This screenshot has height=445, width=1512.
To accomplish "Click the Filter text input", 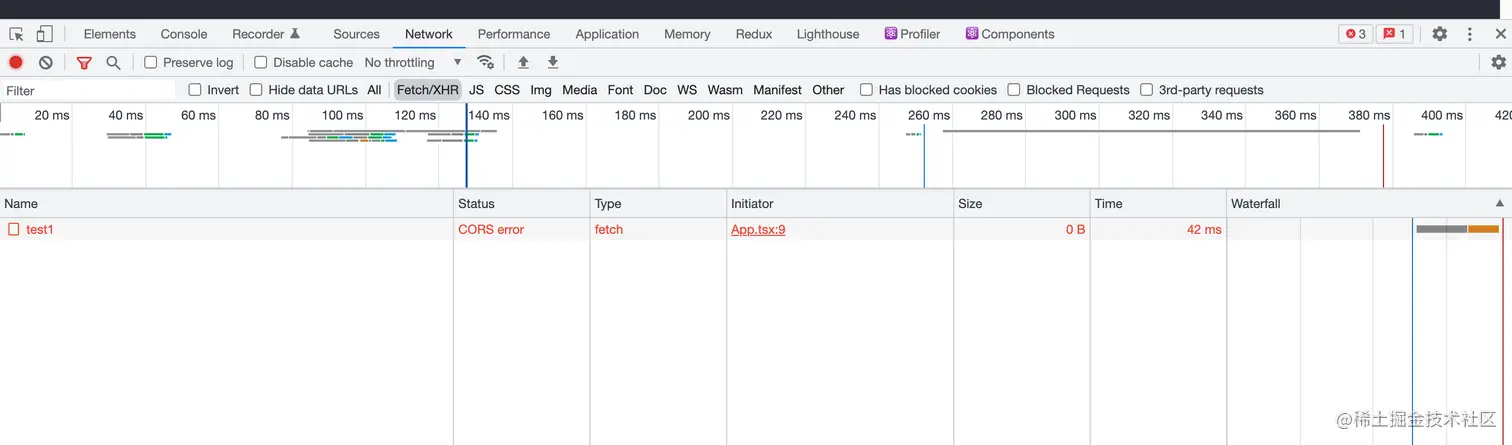I will point(88,90).
